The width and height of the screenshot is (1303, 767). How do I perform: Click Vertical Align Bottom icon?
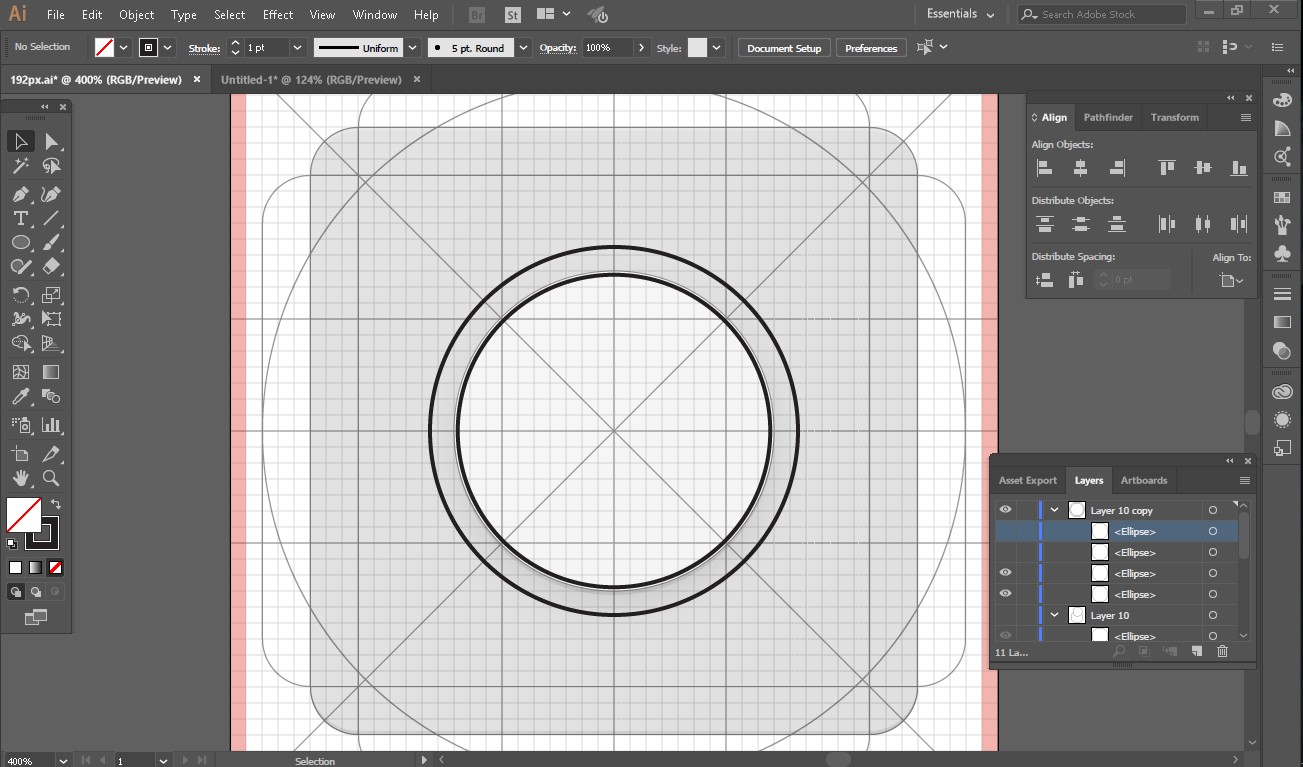(x=1239, y=168)
